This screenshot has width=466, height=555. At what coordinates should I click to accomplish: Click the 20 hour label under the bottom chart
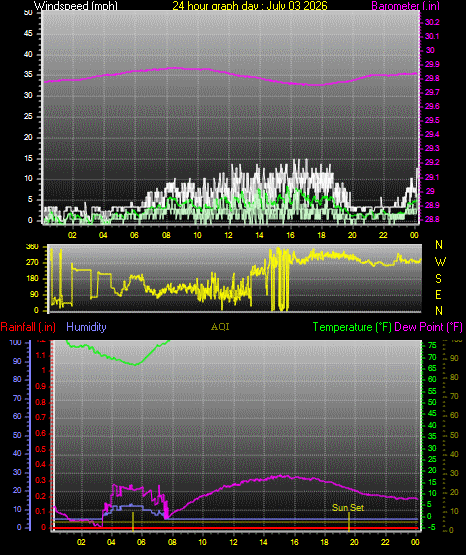354,542
